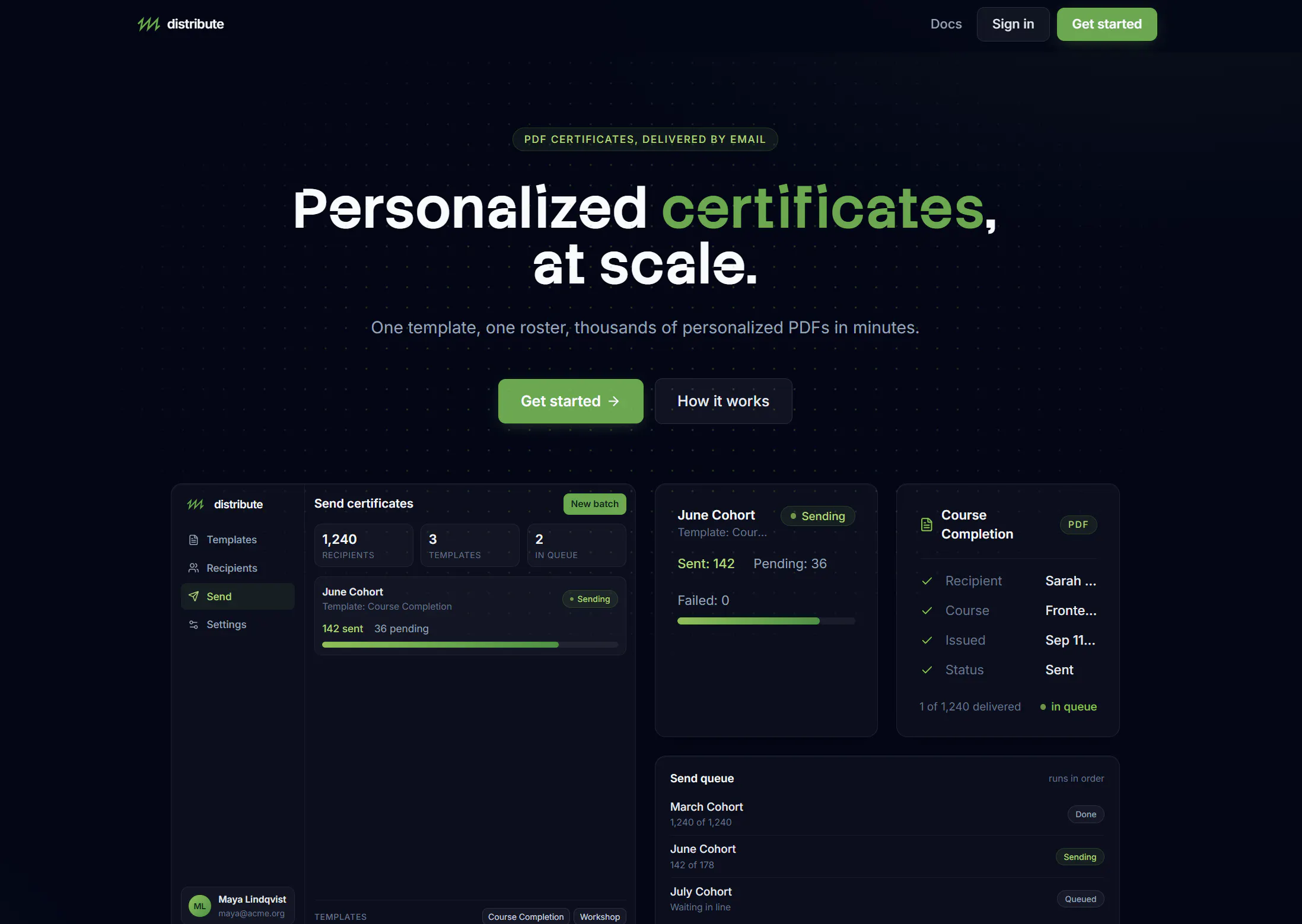Viewport: 1302px width, 924px height.
Task: Click the New batch button
Action: [x=594, y=504]
